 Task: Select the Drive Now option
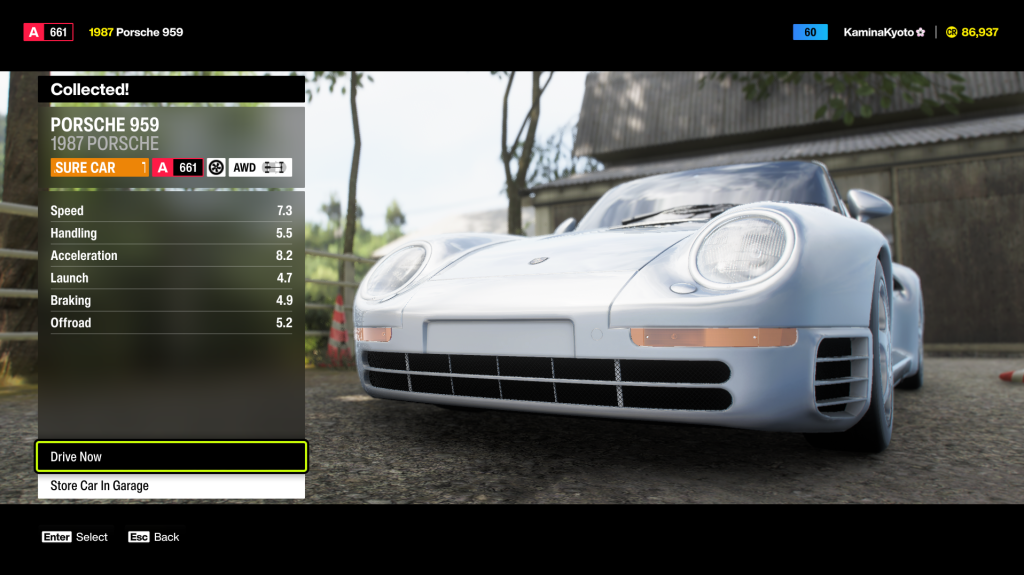[171, 457]
